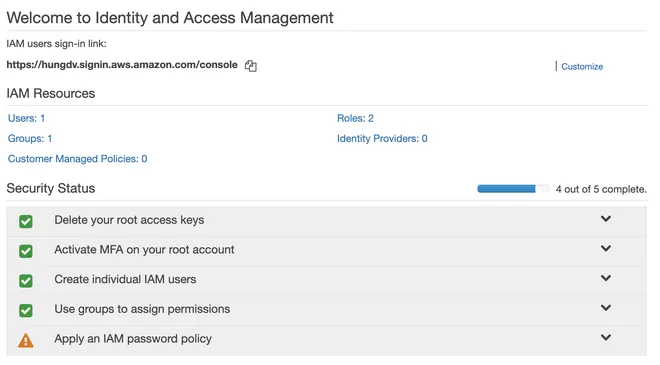The width and height of the screenshot is (660, 365).
Task: Open Identity Providers: 0 link
Action: click(x=382, y=139)
